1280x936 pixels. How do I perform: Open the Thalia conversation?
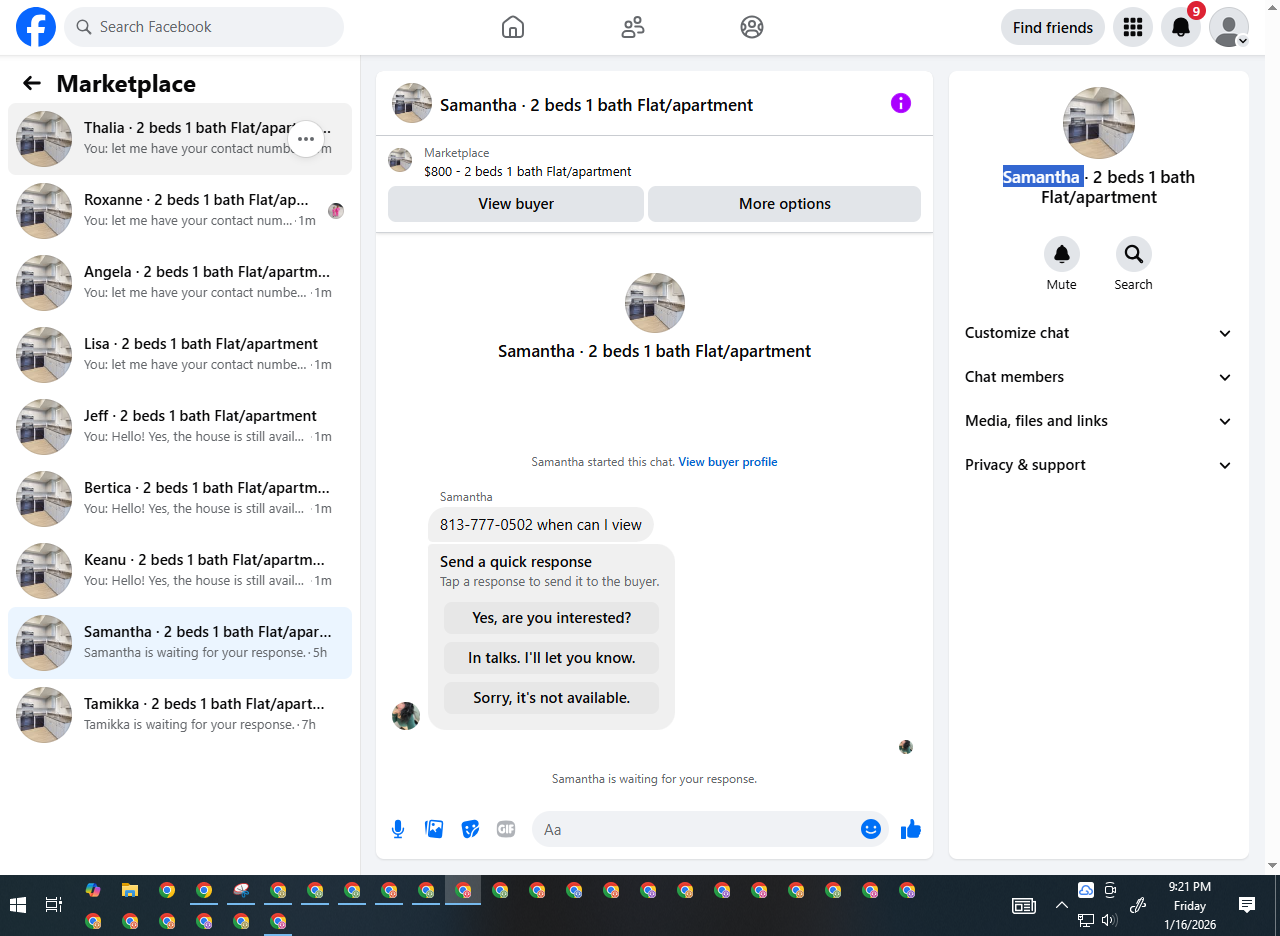coord(180,139)
